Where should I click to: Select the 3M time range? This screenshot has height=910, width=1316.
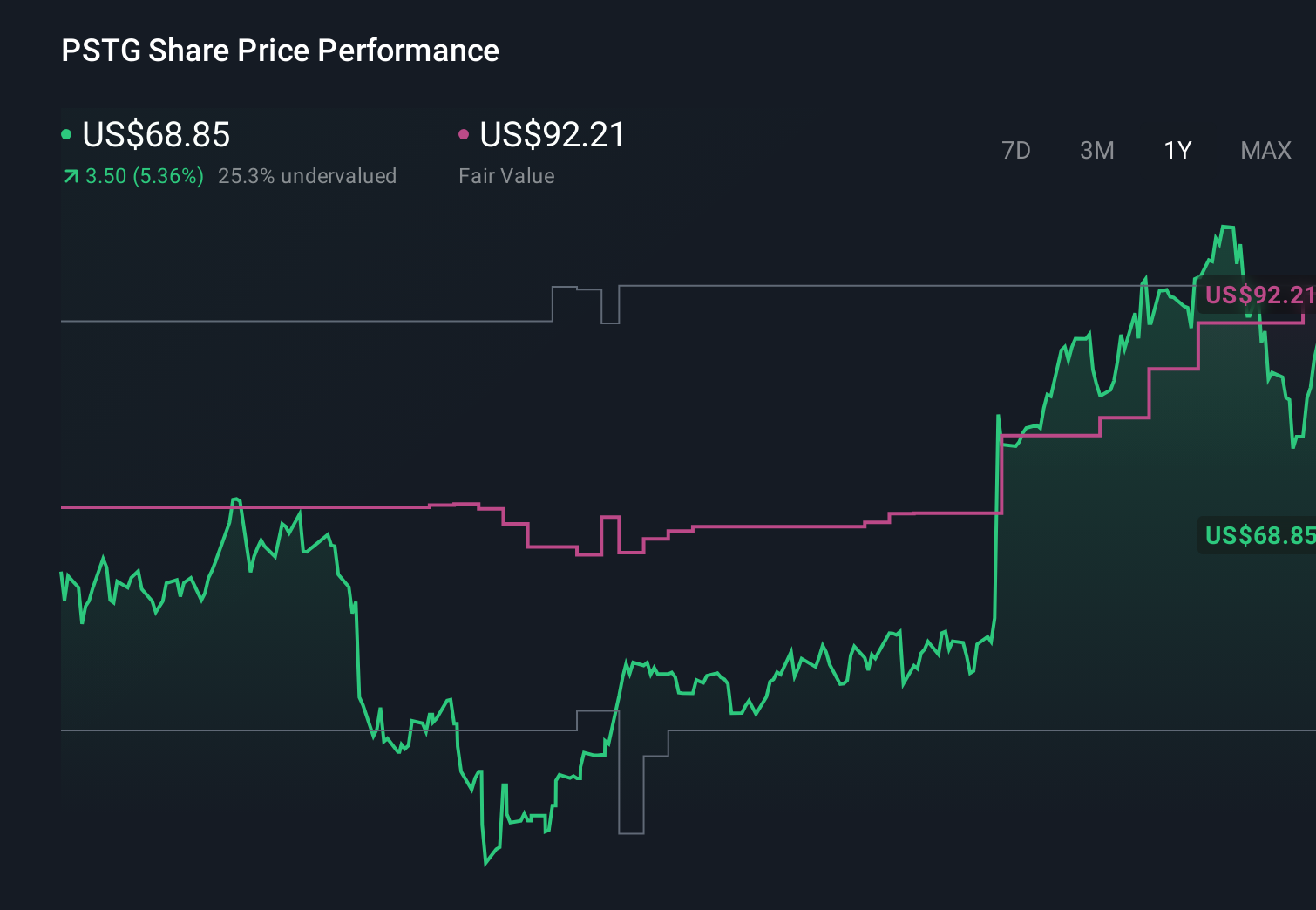[1096, 150]
